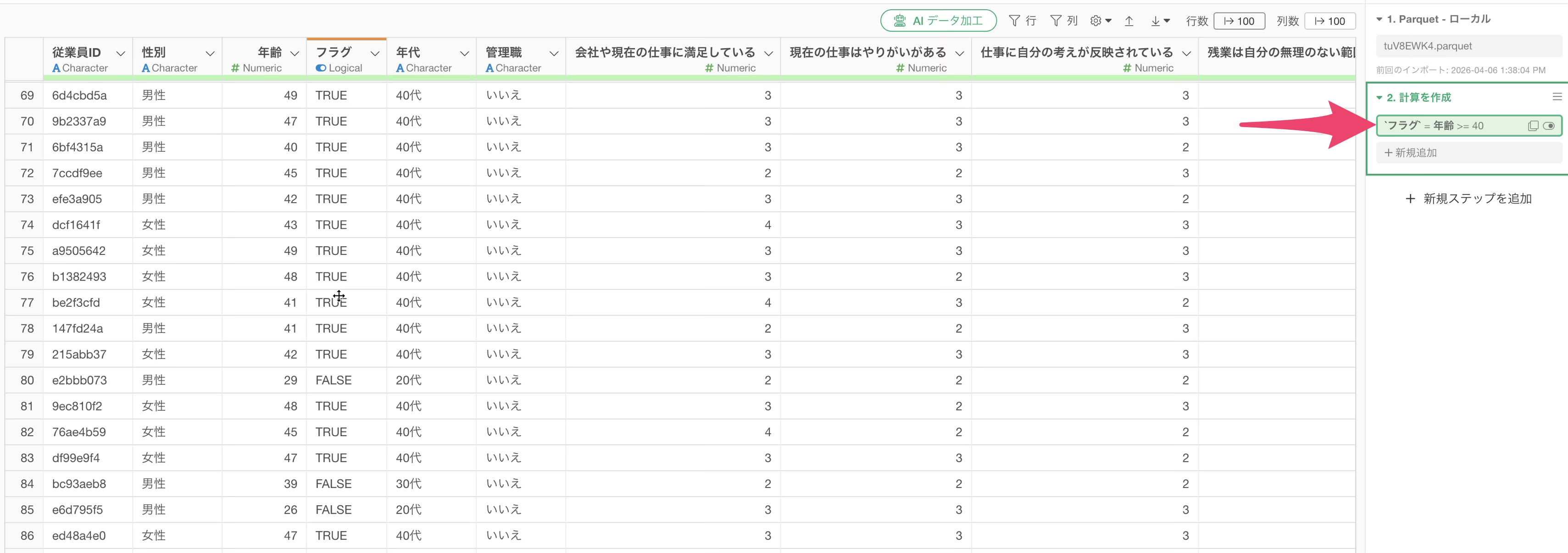Collapse the 2. 計算を作成 step

click(x=1379, y=97)
